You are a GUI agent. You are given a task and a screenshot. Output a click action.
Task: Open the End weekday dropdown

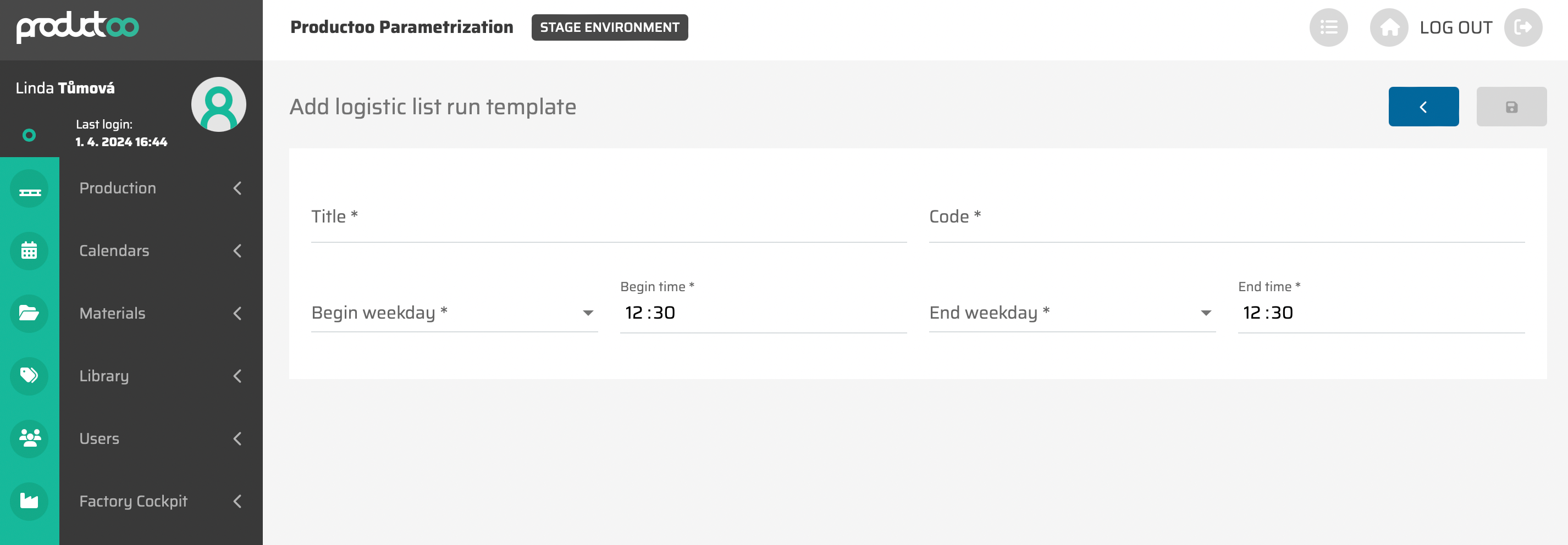point(1072,313)
